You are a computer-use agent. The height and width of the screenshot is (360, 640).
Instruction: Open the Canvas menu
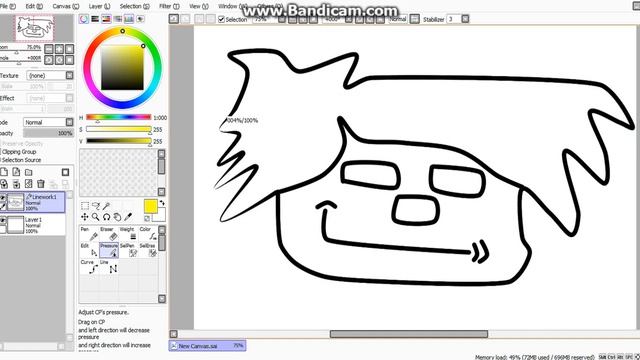[66, 6]
